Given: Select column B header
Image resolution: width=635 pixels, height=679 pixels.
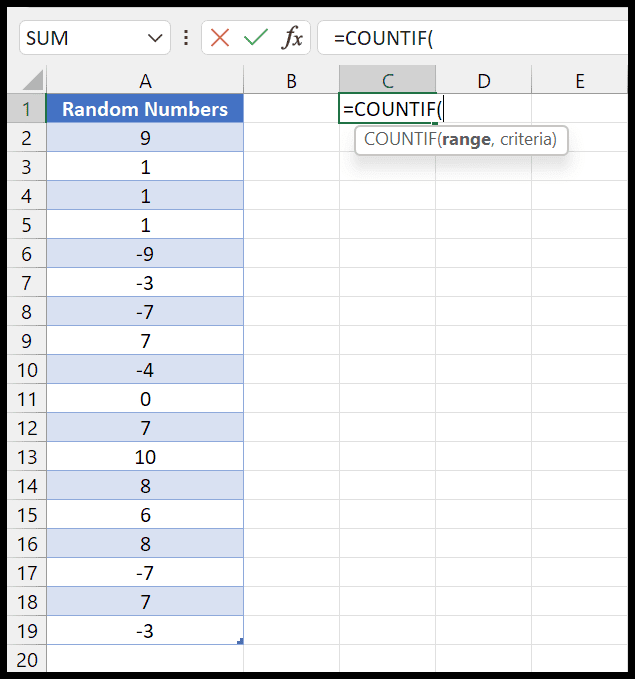Looking at the screenshot, I should [x=292, y=81].
